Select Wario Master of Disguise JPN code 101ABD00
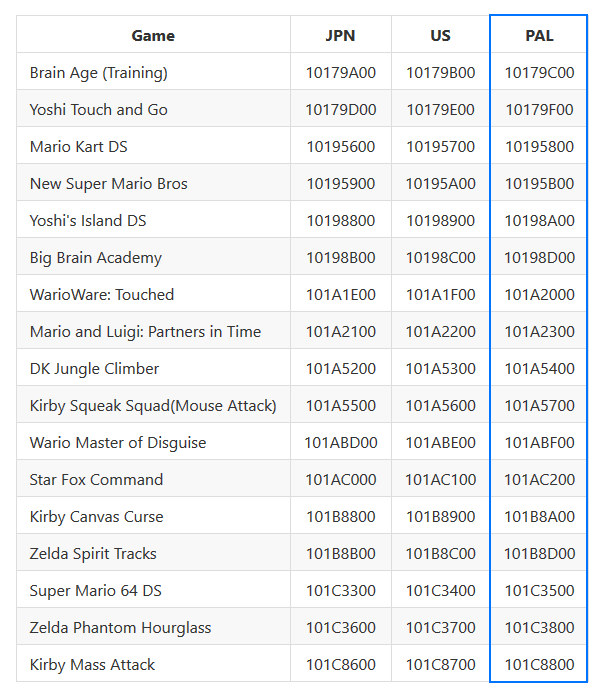The width and height of the screenshot is (604, 698). tap(341, 442)
